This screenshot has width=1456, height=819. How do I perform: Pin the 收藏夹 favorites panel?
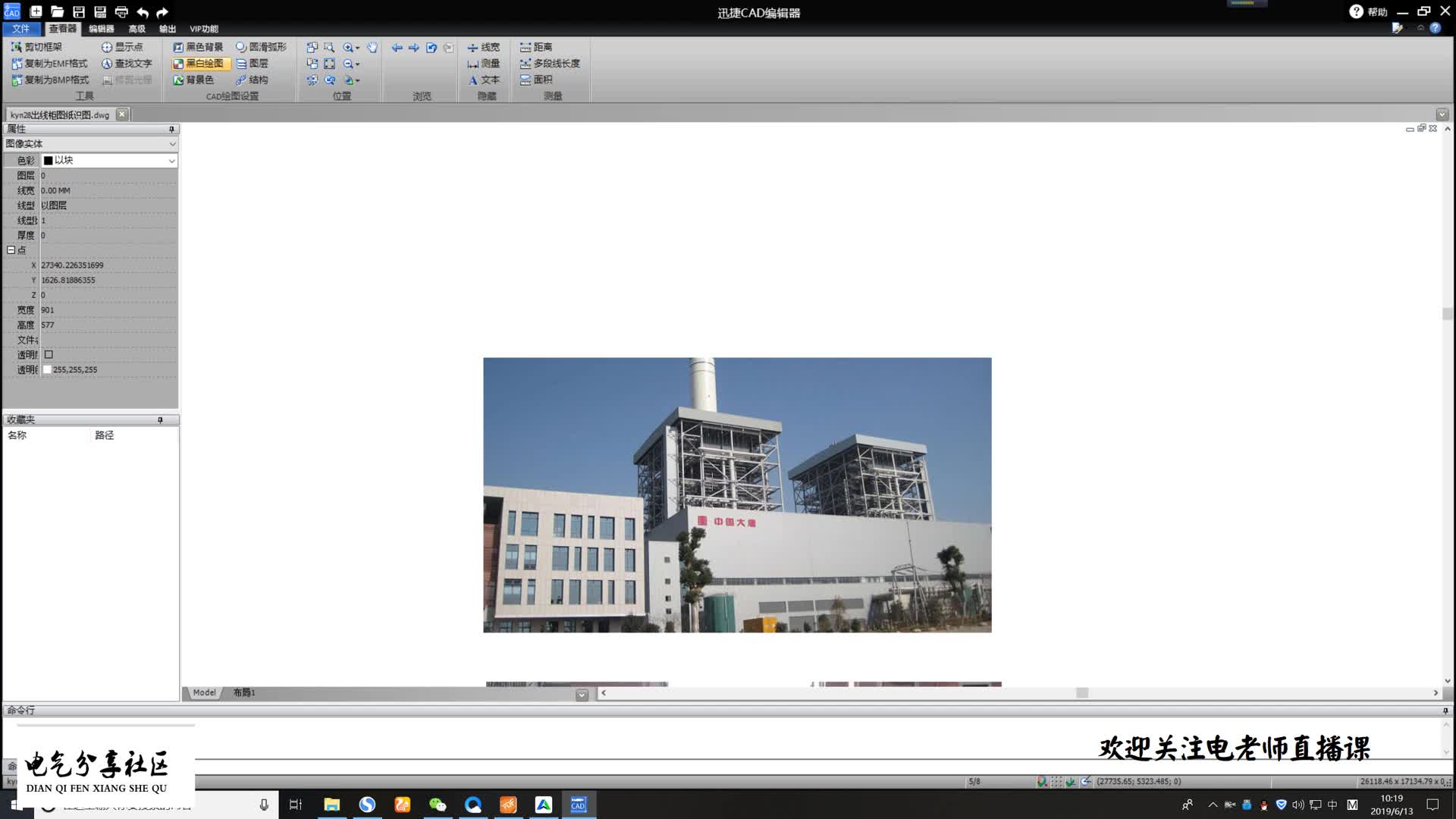pyautogui.click(x=160, y=420)
